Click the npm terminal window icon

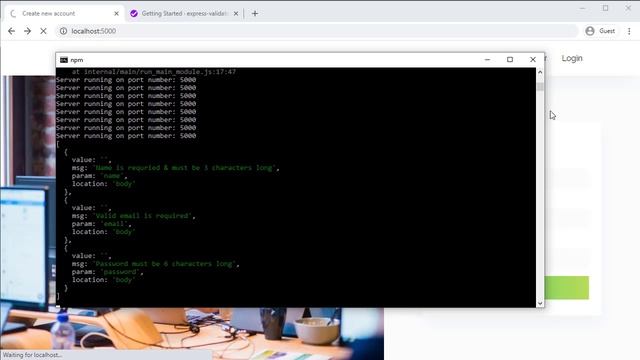coord(64,60)
